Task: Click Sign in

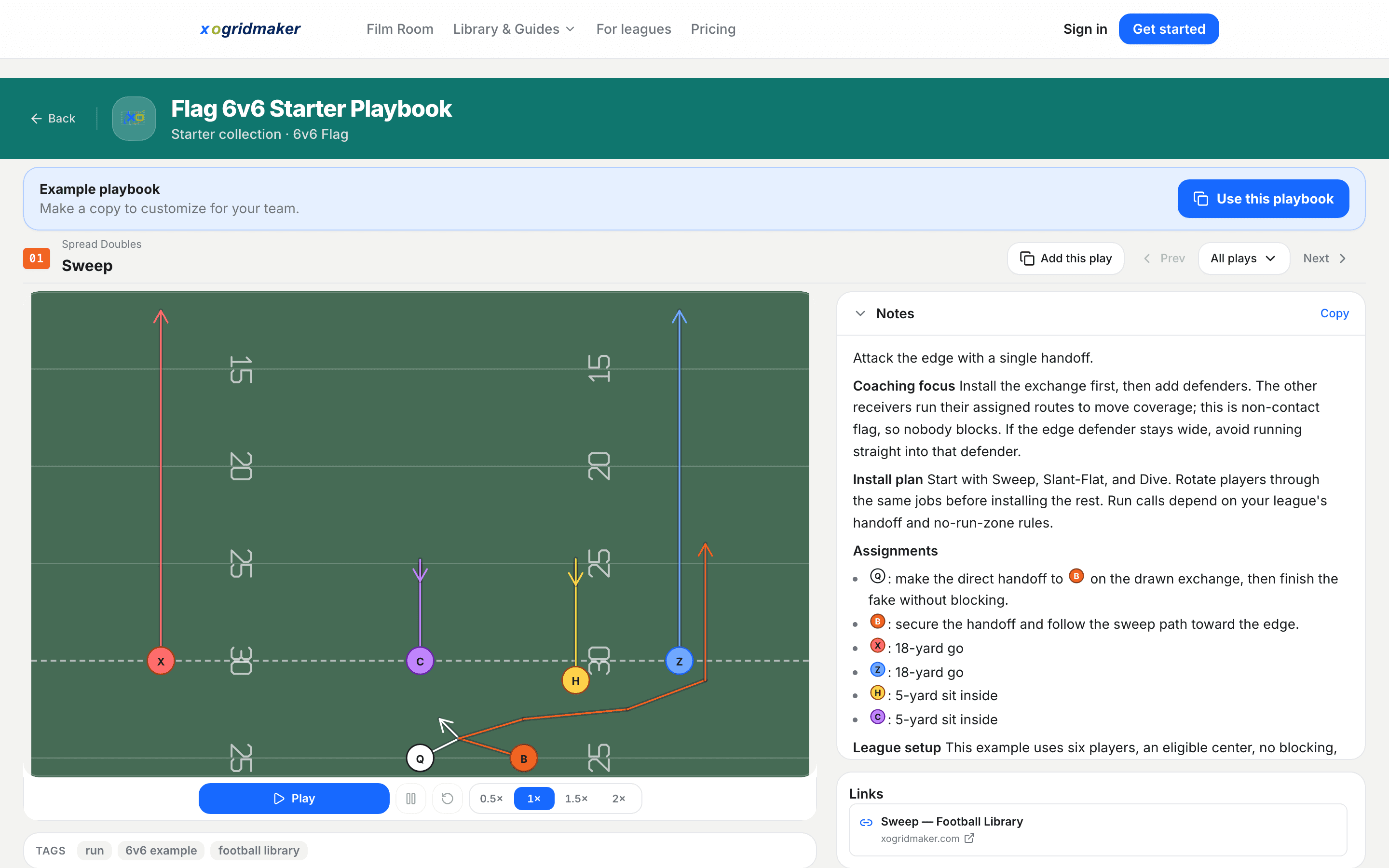Action: tap(1085, 29)
